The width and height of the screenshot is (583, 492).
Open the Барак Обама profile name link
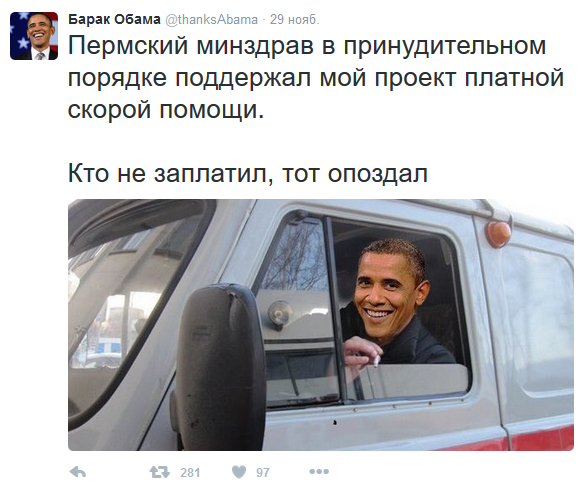[114, 19]
